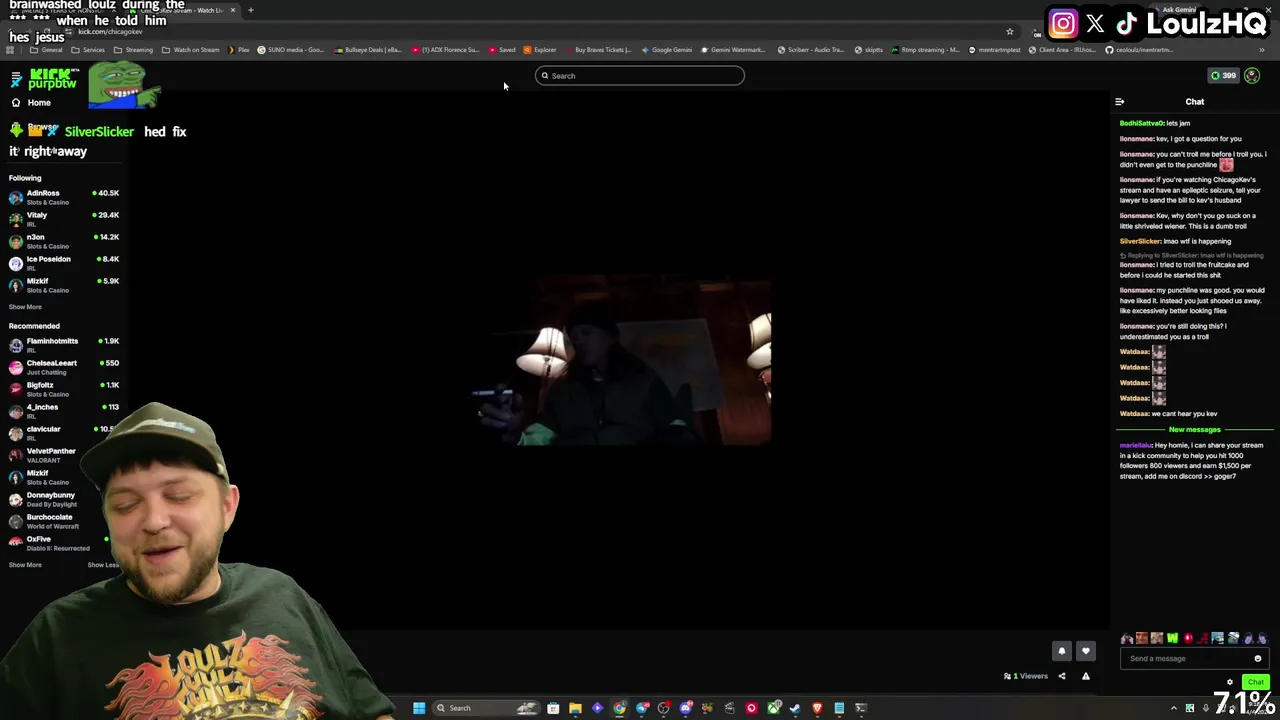Open the Services bookmarks folder

pos(88,50)
